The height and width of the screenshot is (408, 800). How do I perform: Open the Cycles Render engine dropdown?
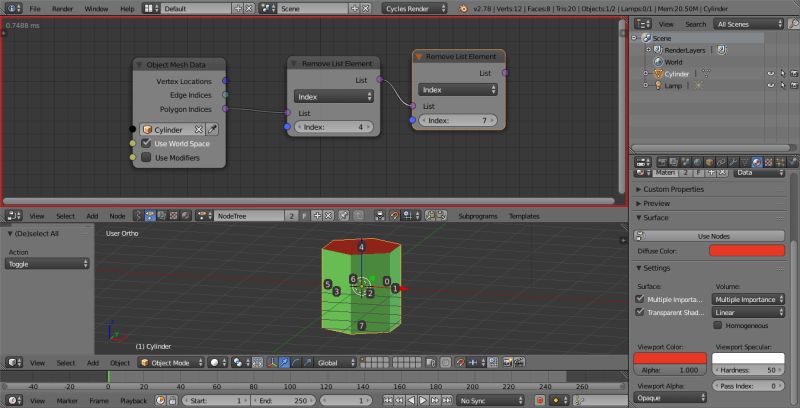click(414, 9)
